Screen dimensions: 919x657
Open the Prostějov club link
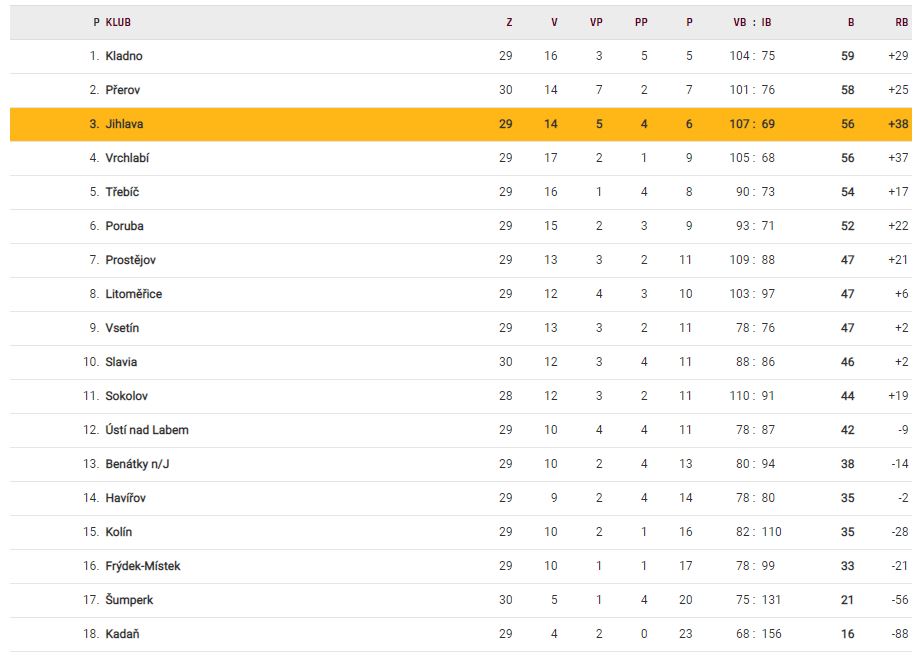[x=130, y=260]
